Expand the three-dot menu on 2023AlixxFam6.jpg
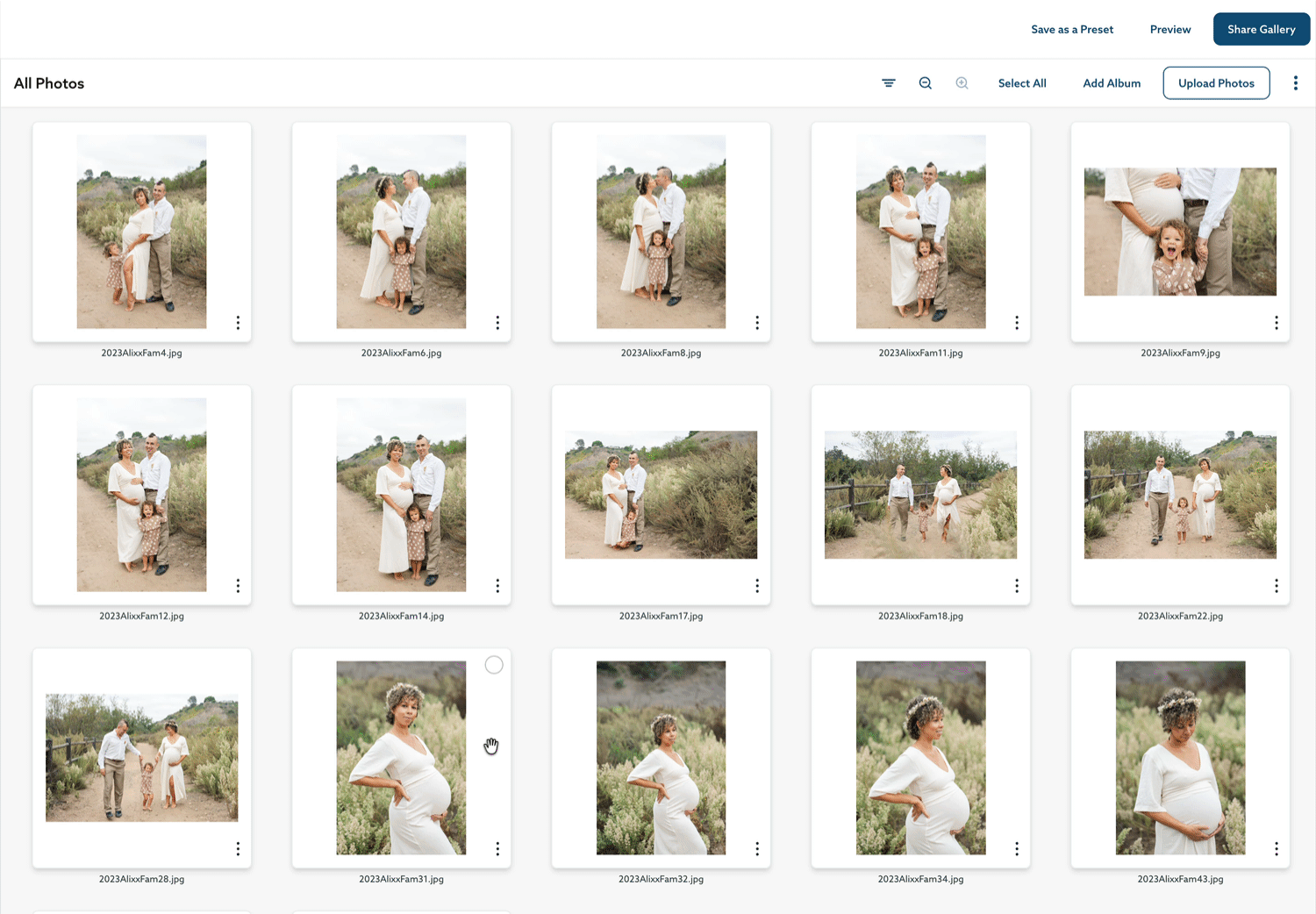The width and height of the screenshot is (1316, 914). tap(497, 323)
